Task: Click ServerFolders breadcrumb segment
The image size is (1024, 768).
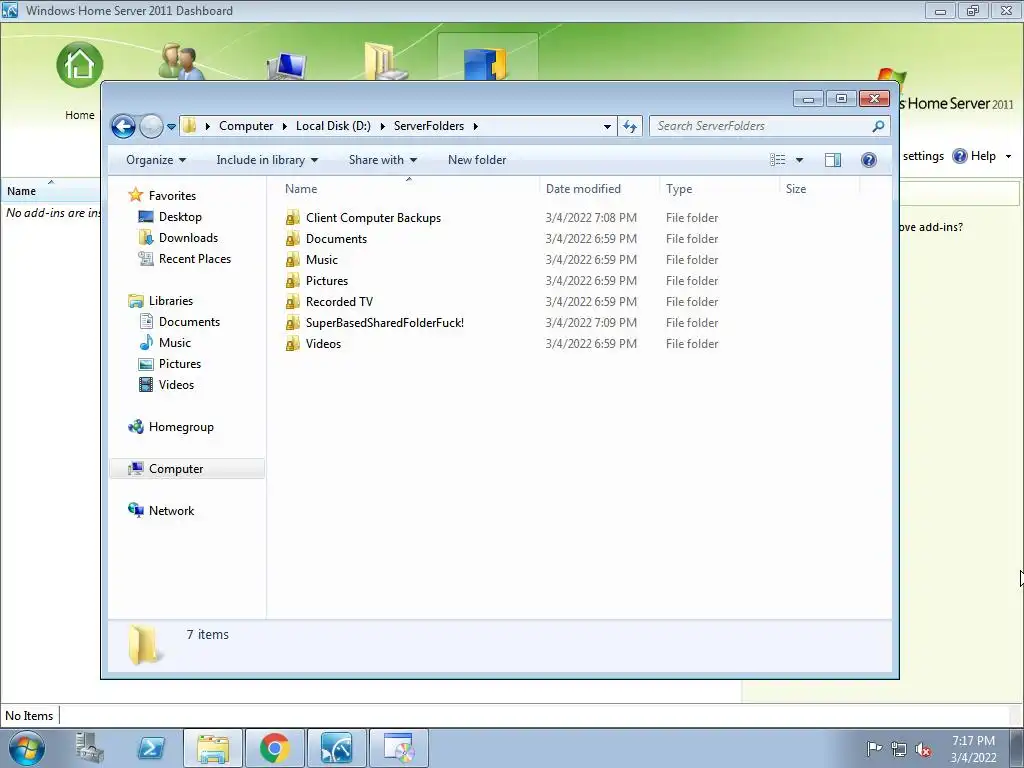Action: coord(428,126)
